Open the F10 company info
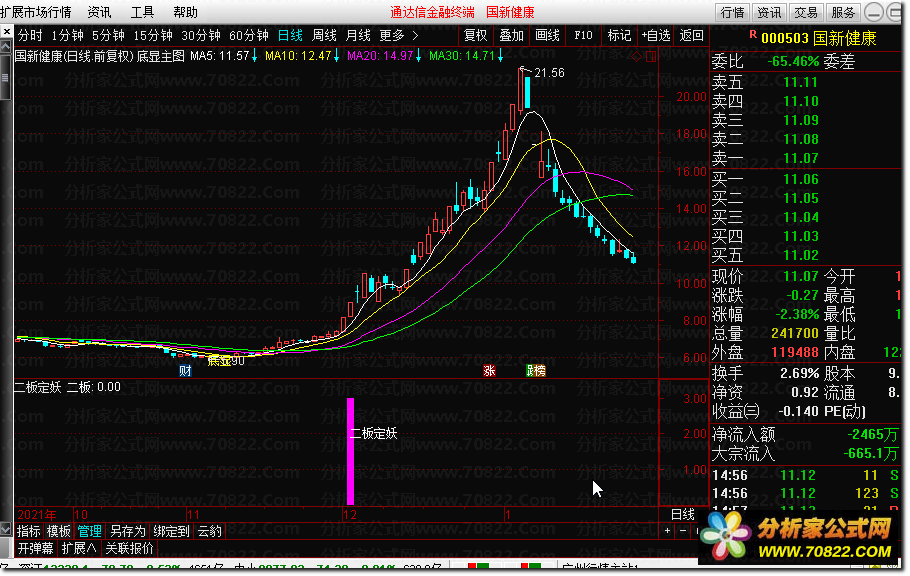Viewport: 910px width, 576px height. click(583, 36)
